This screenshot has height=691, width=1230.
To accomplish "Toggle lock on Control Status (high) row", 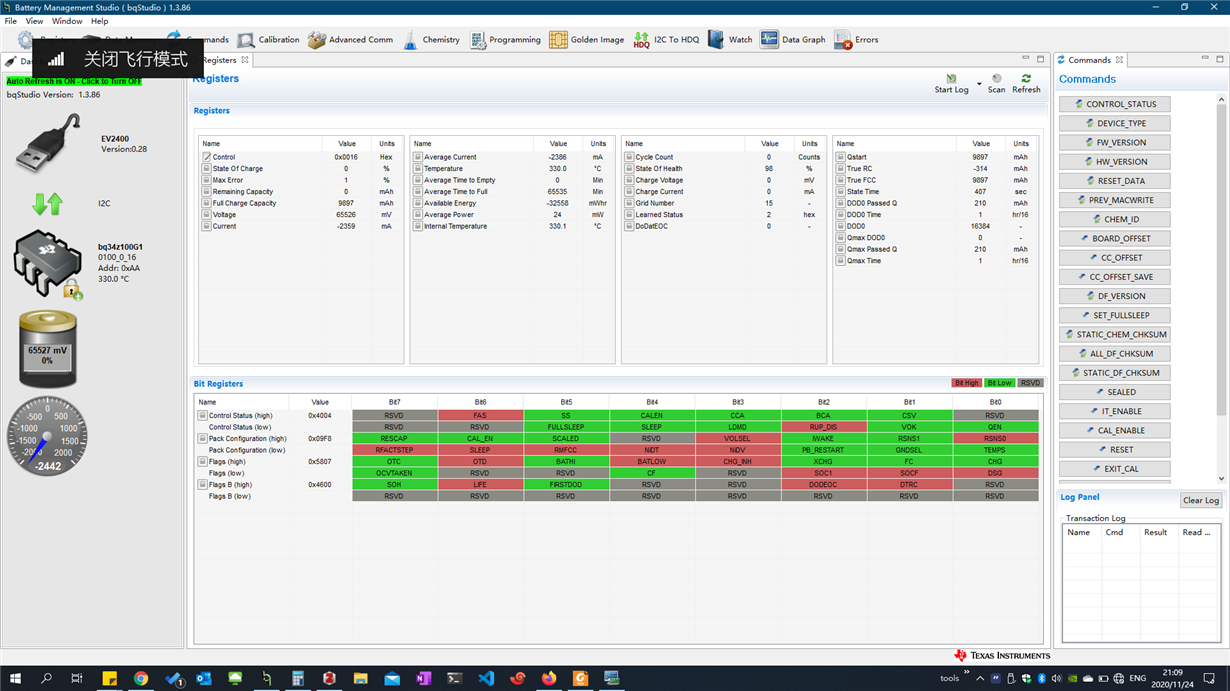I will click(202, 415).
